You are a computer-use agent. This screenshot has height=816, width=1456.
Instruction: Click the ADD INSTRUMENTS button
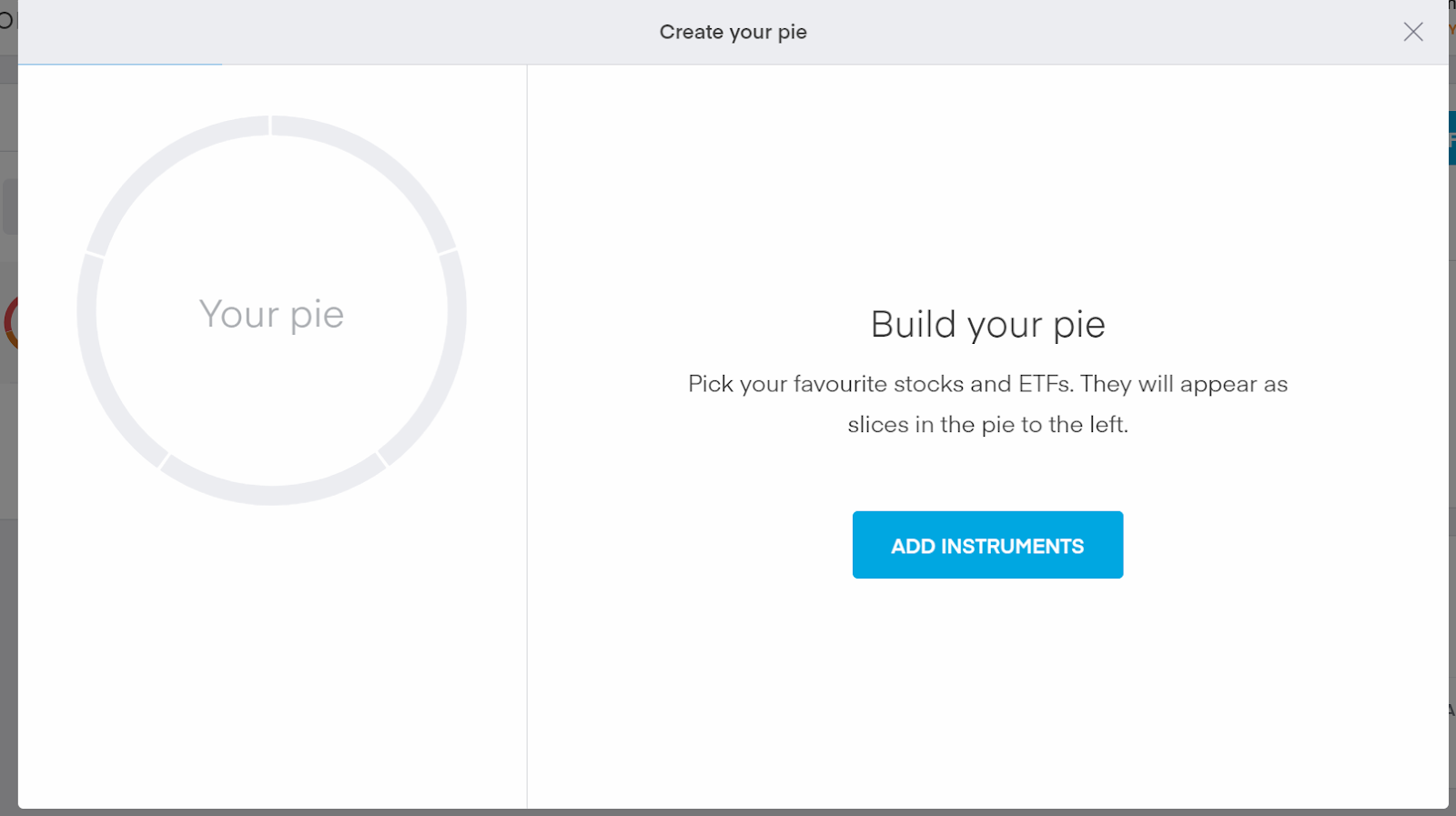coord(987,545)
